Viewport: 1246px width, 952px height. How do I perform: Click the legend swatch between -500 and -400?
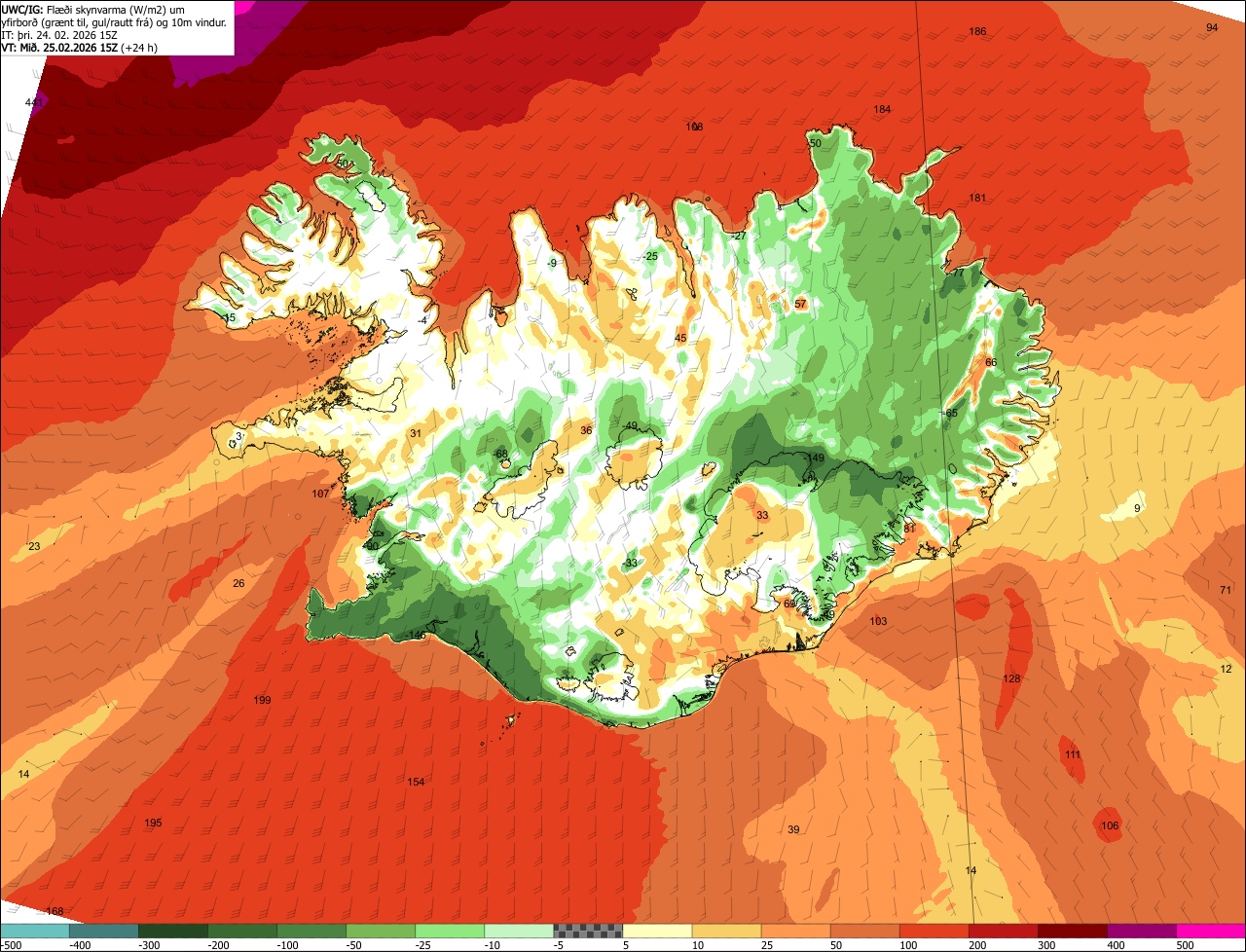pyautogui.click(x=34, y=931)
